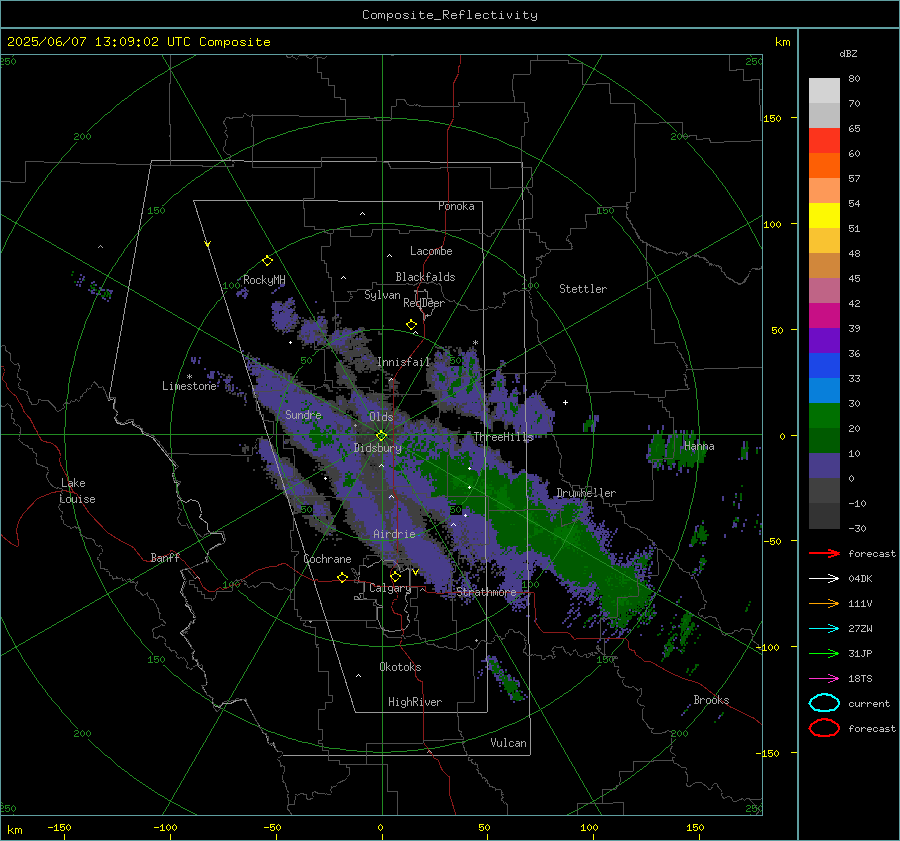Click the white plus marker west of Stettler region
900x841 pixels.
coord(565,402)
